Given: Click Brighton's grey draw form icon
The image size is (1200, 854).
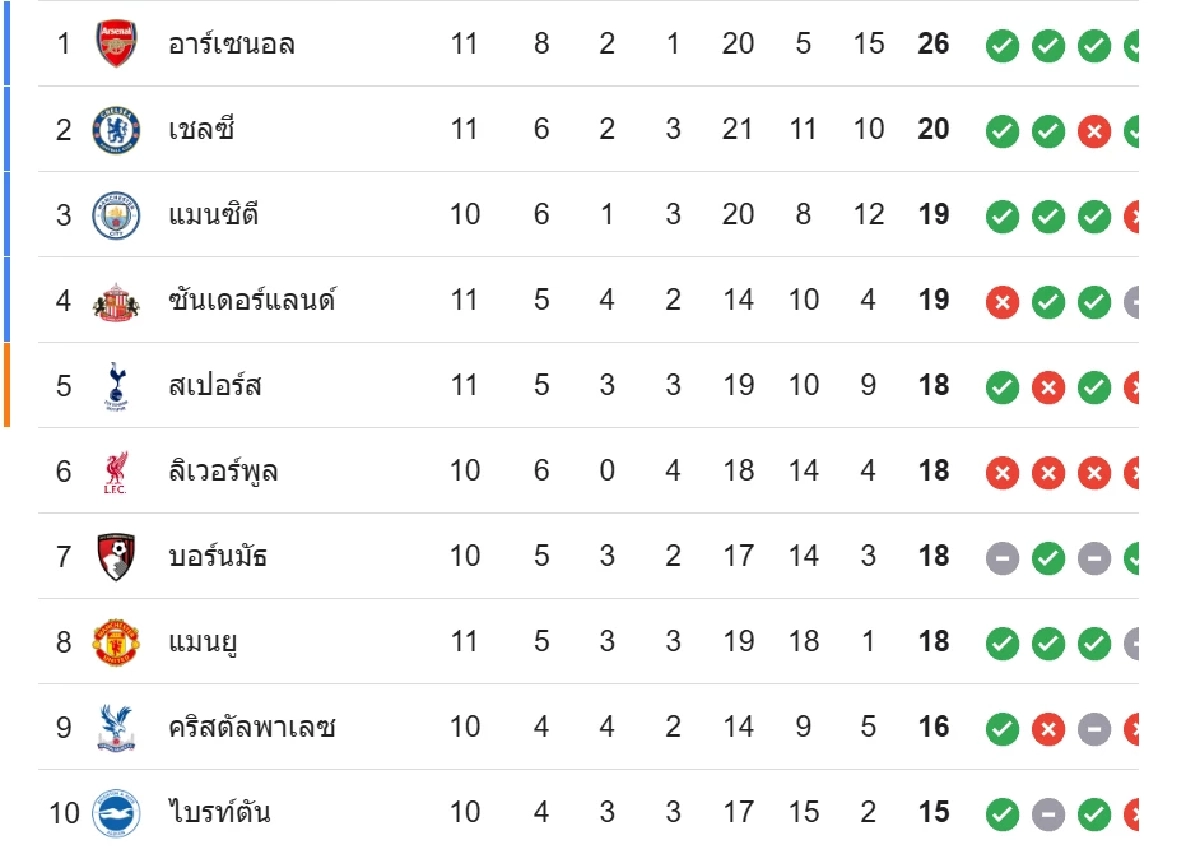Looking at the screenshot, I should click(x=1048, y=813).
